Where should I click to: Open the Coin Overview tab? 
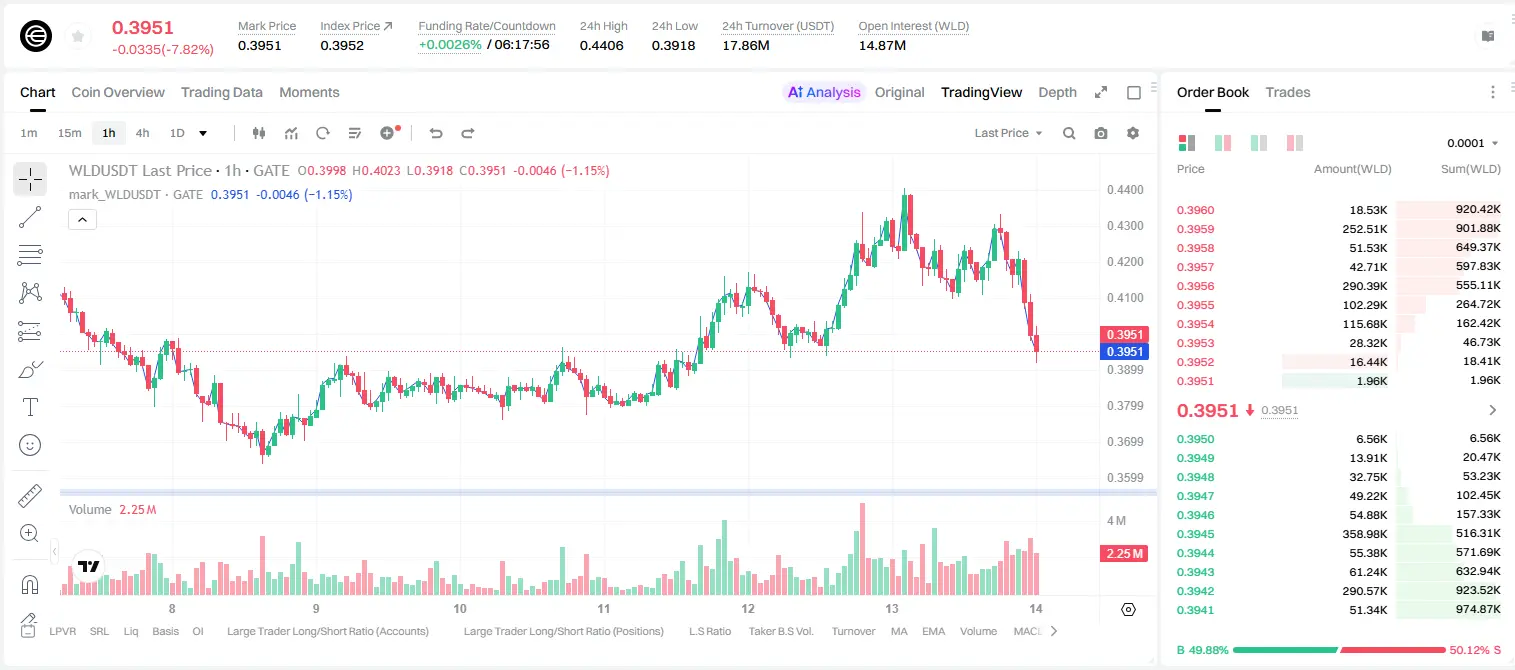click(118, 92)
